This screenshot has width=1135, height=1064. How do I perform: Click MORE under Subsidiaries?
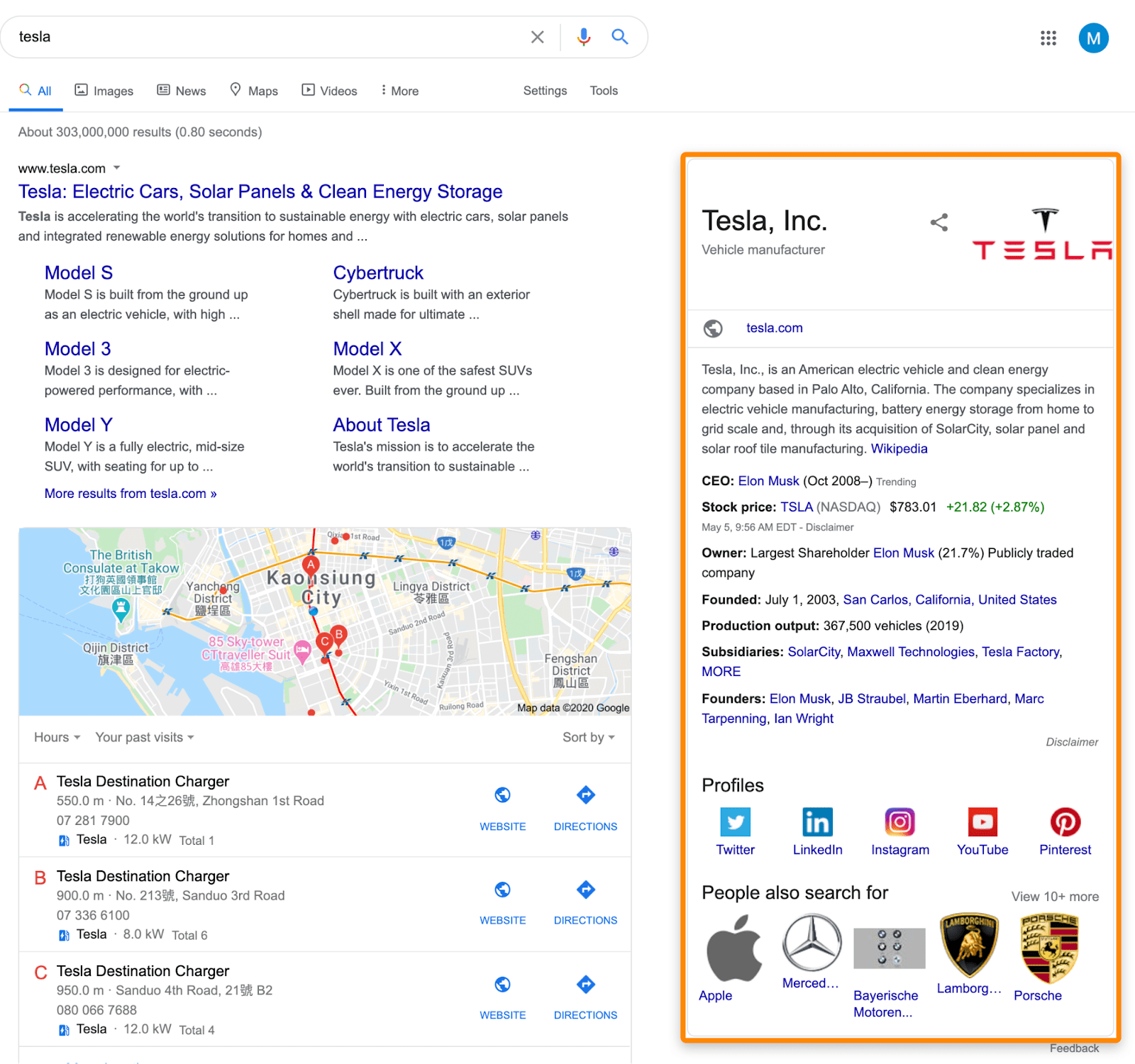click(721, 672)
